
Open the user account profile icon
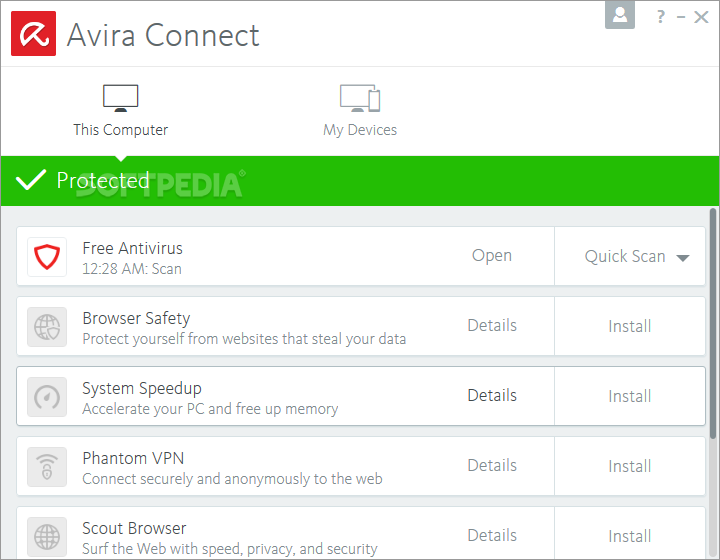pyautogui.click(x=620, y=15)
